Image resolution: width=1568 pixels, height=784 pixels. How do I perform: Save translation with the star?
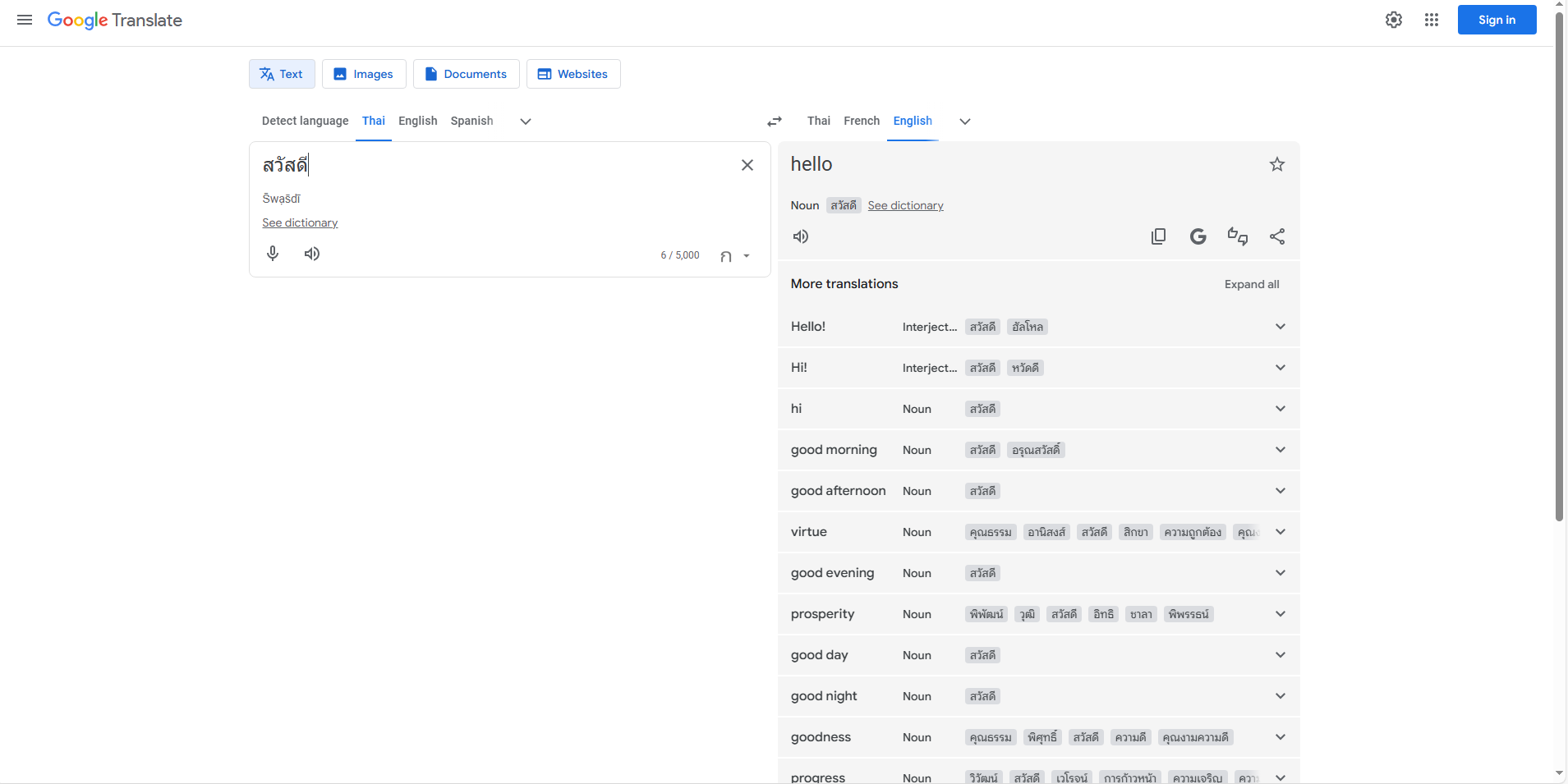pyautogui.click(x=1276, y=164)
